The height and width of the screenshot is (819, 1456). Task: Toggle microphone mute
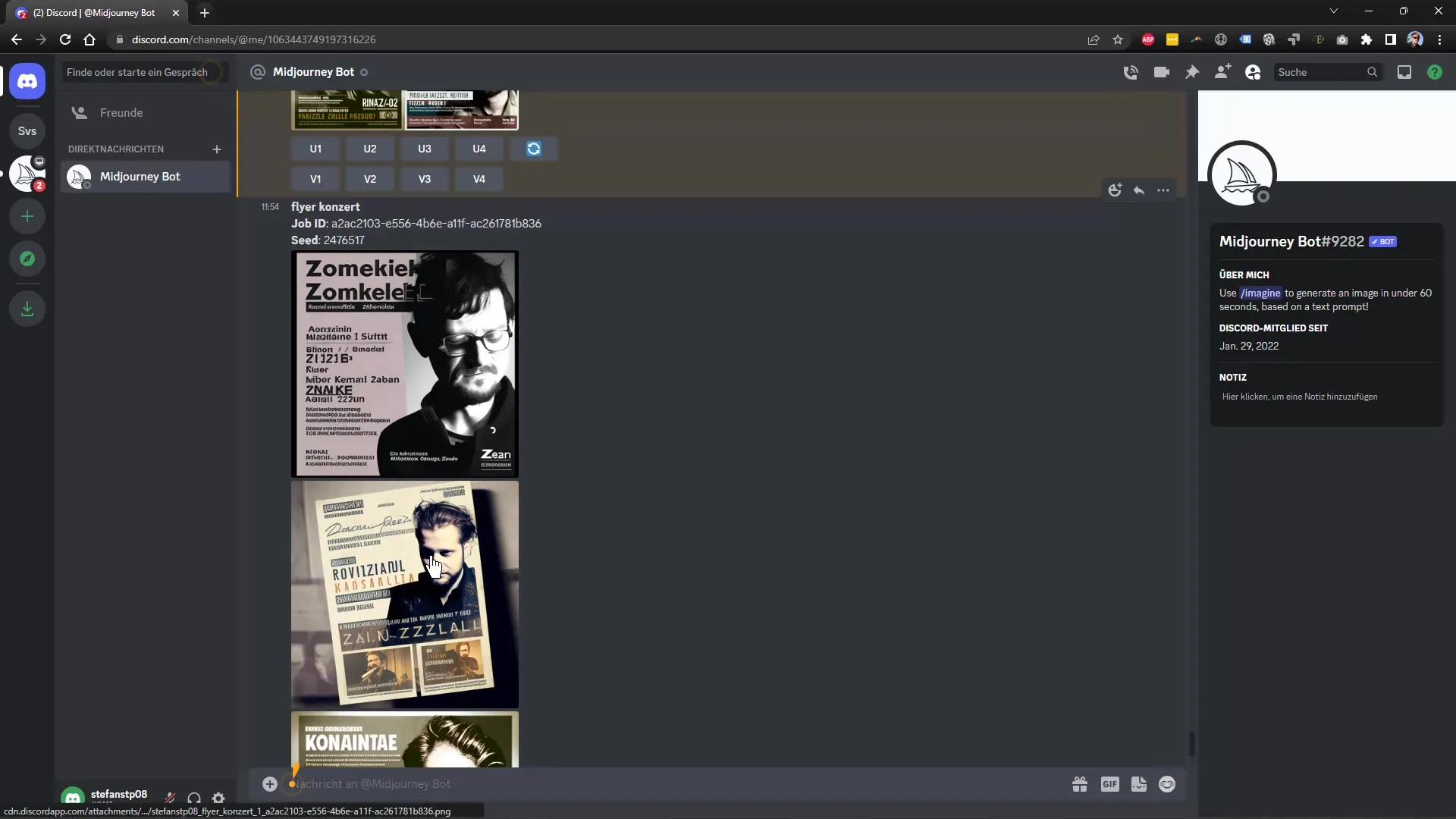point(171,798)
